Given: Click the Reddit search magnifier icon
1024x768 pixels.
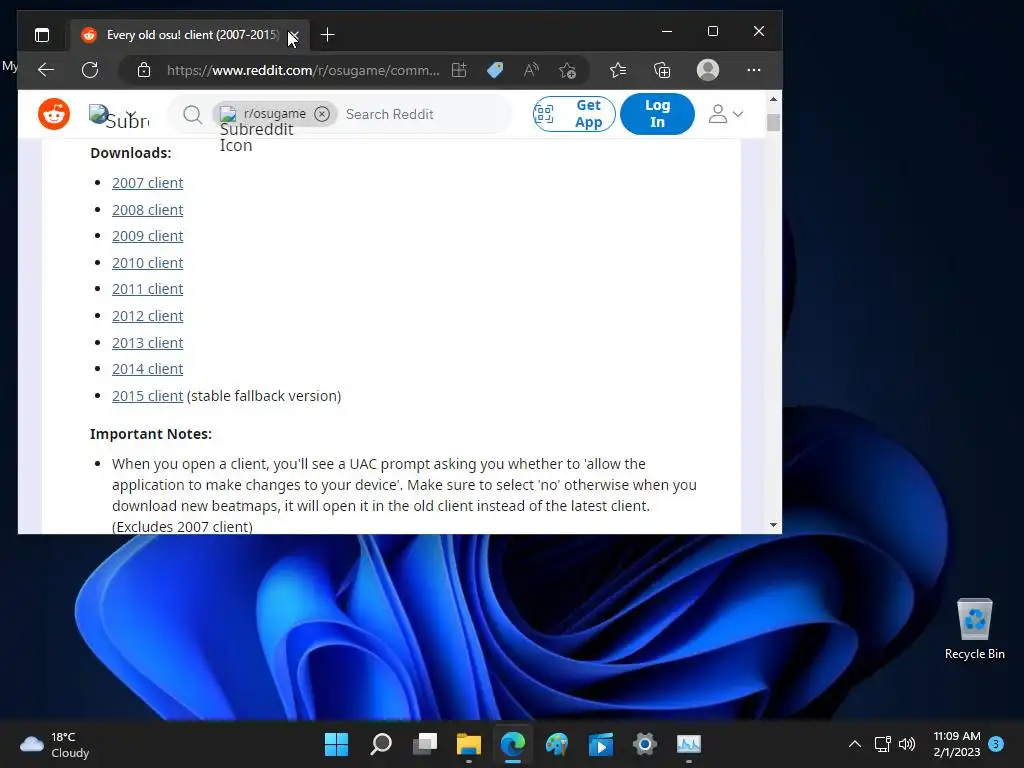Looking at the screenshot, I should tap(192, 114).
